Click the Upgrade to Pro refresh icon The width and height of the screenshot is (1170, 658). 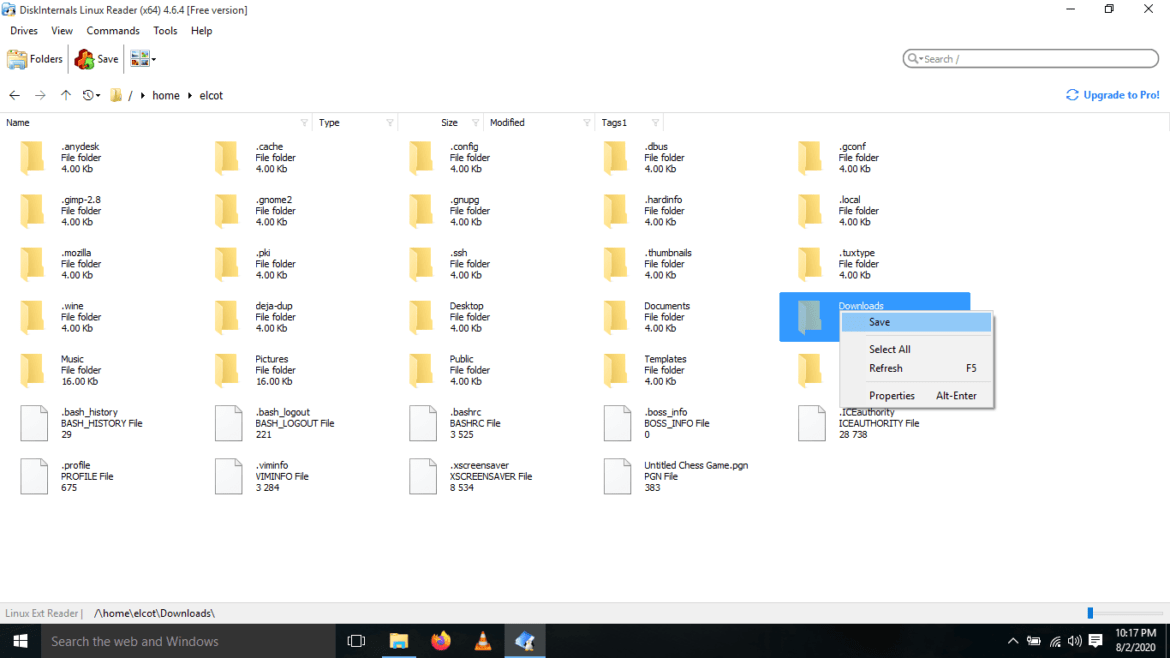[1071, 94]
